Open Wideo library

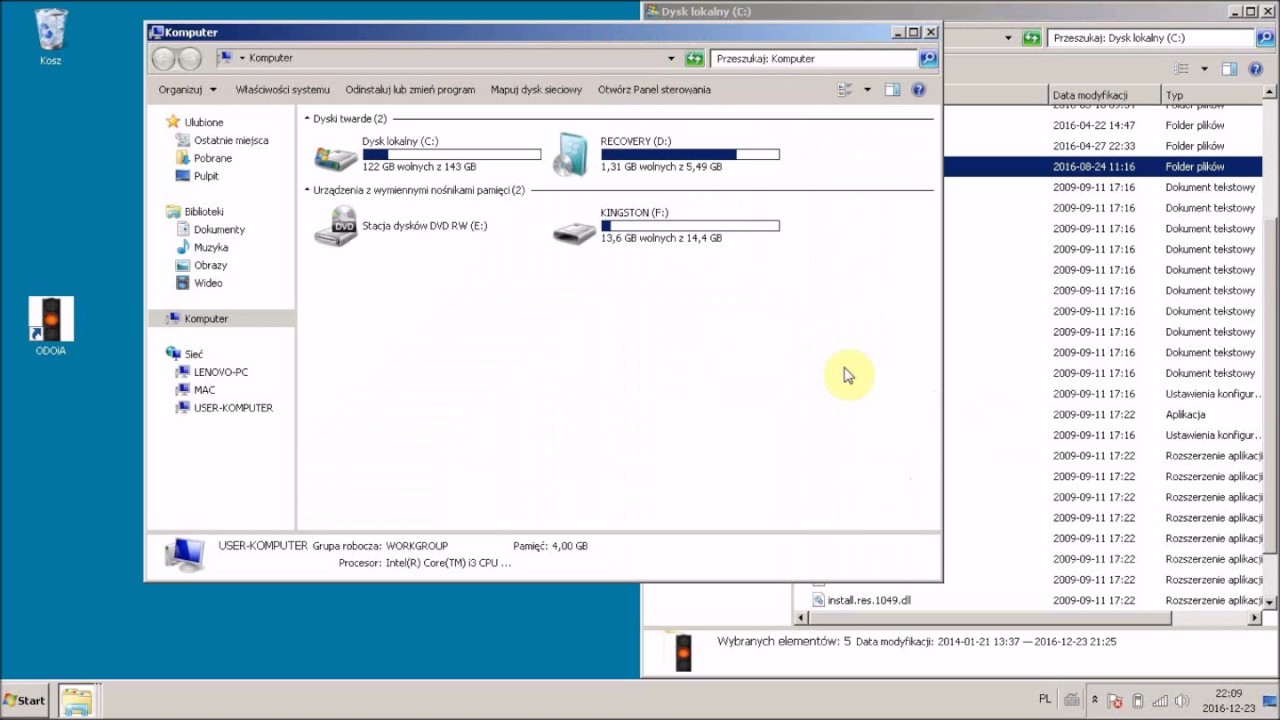[208, 283]
